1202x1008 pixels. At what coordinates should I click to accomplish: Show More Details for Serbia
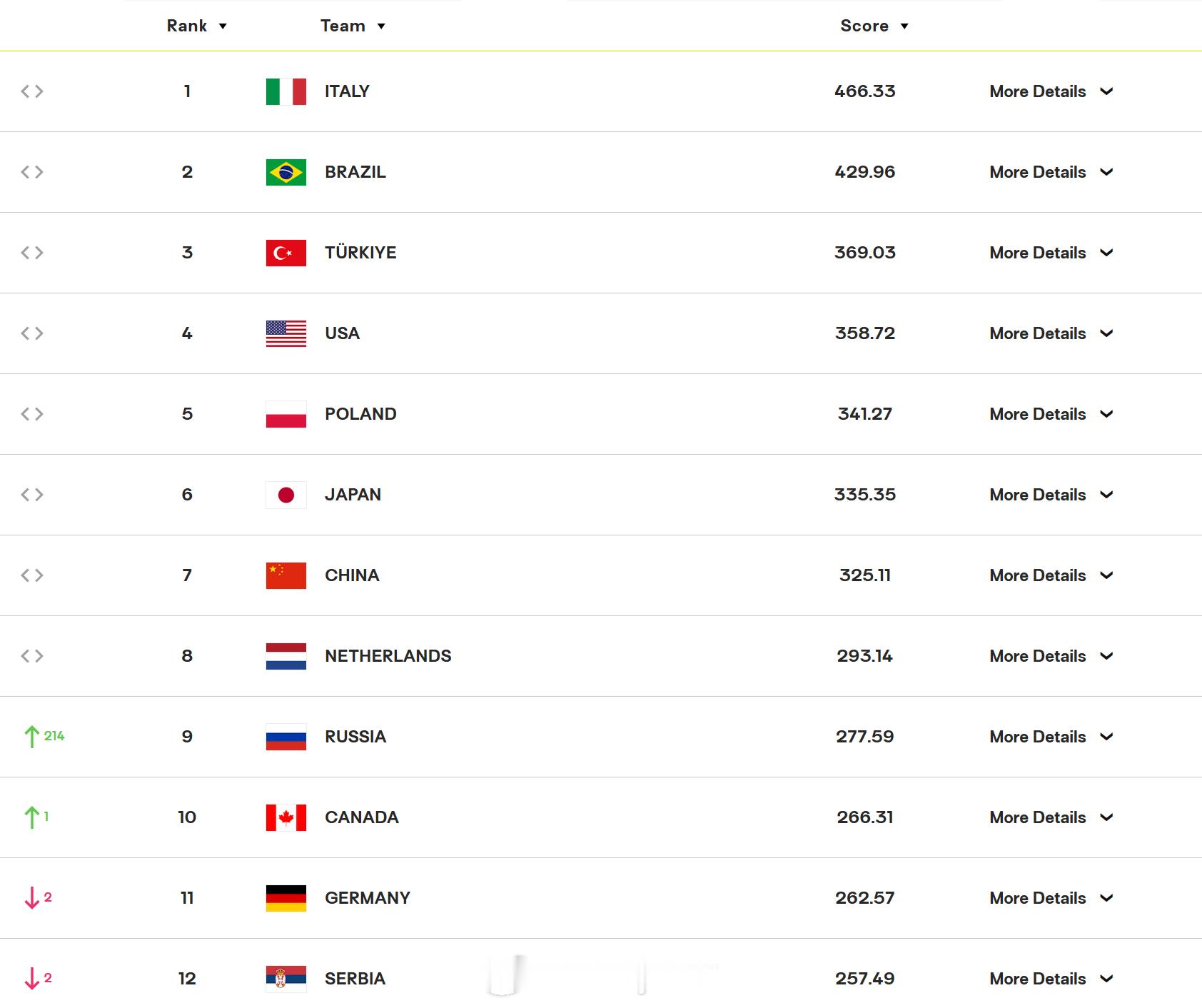click(1051, 979)
